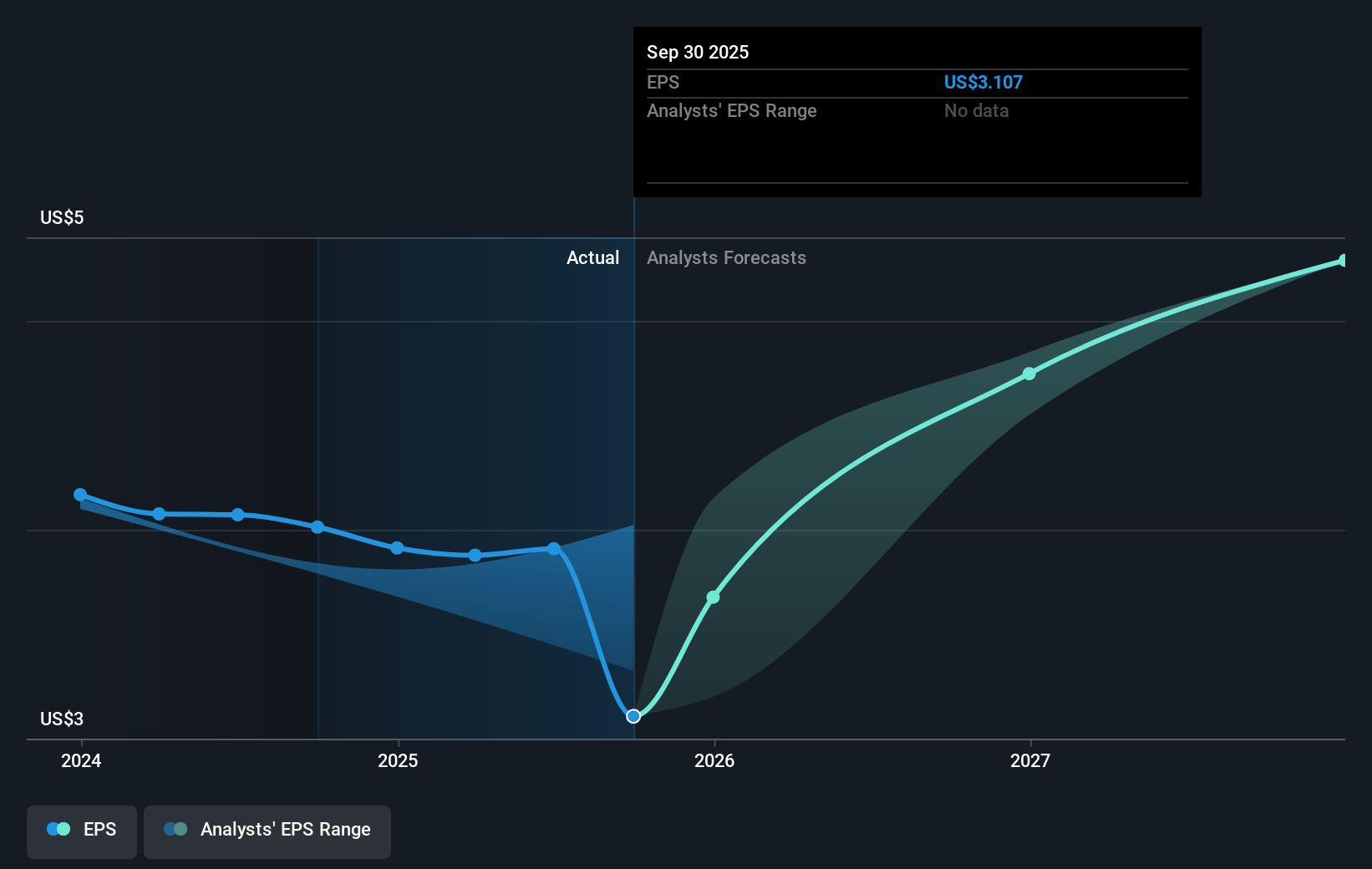
Task: Toggle the EPS legend series
Action: point(82,831)
